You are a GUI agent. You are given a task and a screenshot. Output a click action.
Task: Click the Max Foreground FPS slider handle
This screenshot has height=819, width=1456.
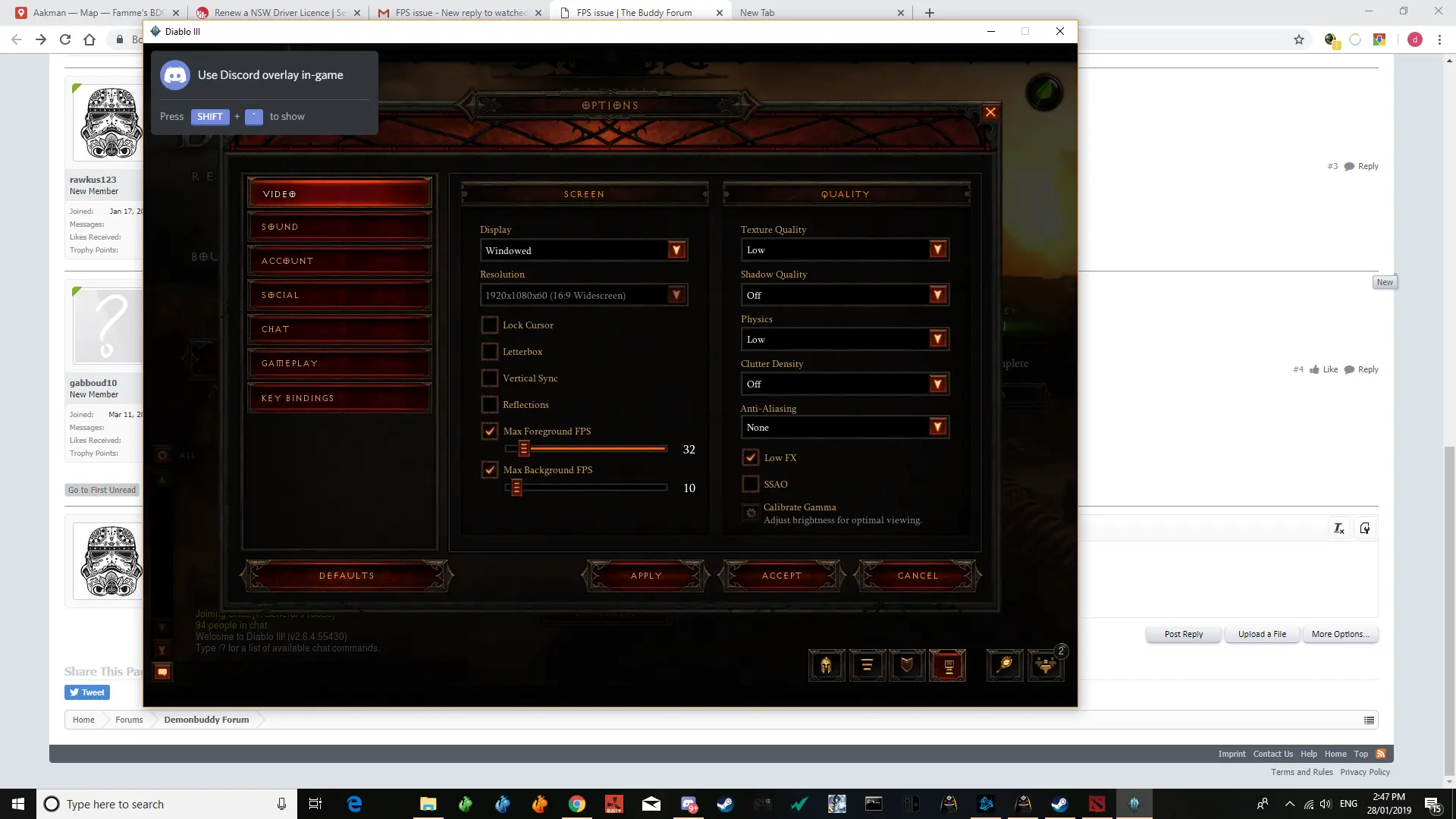(523, 449)
